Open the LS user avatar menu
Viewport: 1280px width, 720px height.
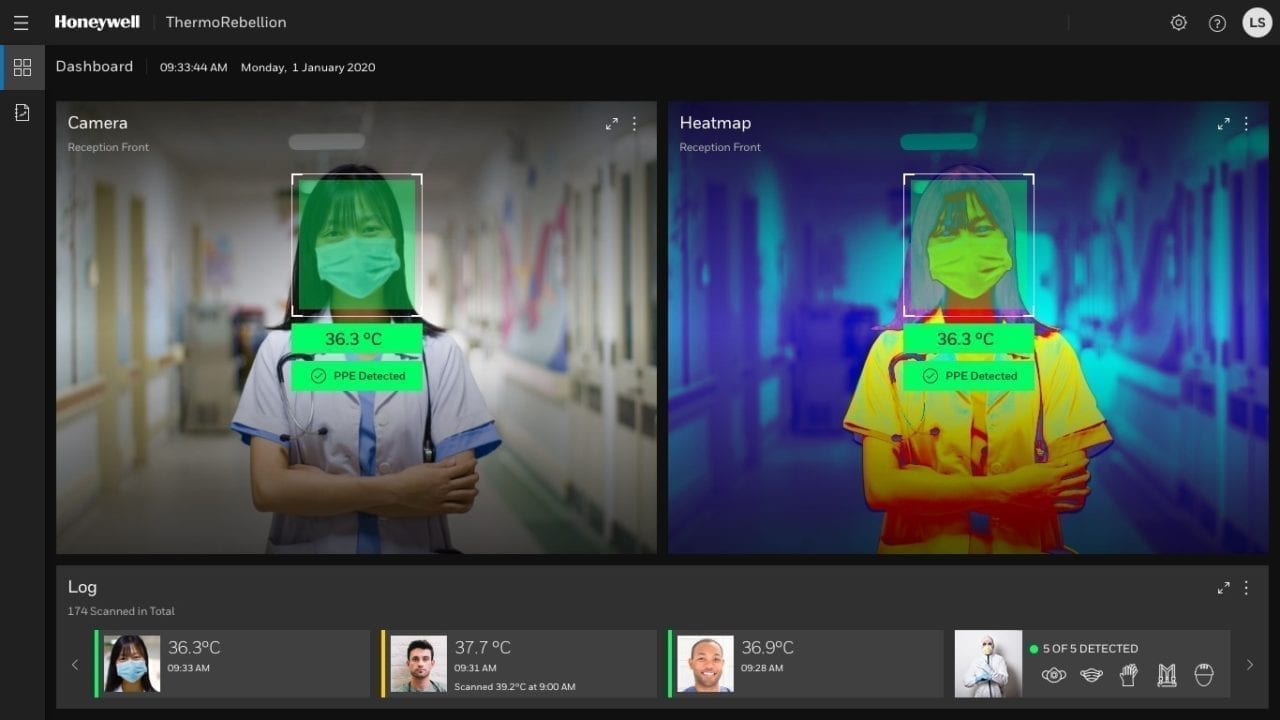pos(1256,22)
